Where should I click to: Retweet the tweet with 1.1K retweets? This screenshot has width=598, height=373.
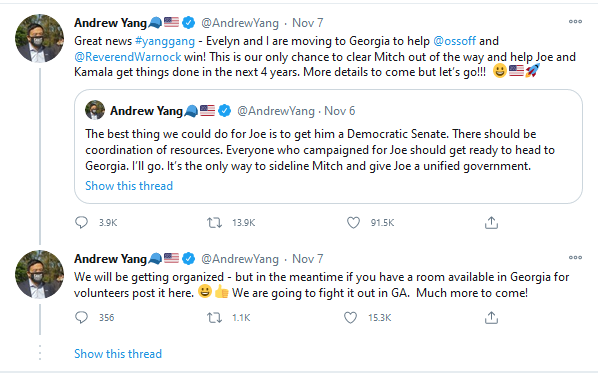(214, 317)
